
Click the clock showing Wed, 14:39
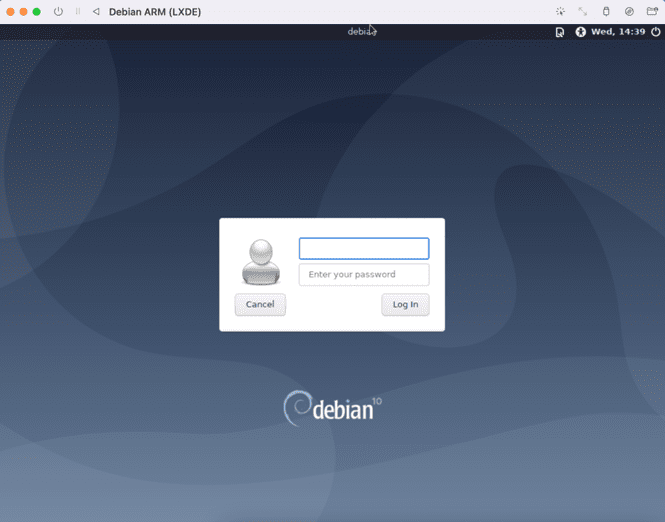tap(618, 32)
